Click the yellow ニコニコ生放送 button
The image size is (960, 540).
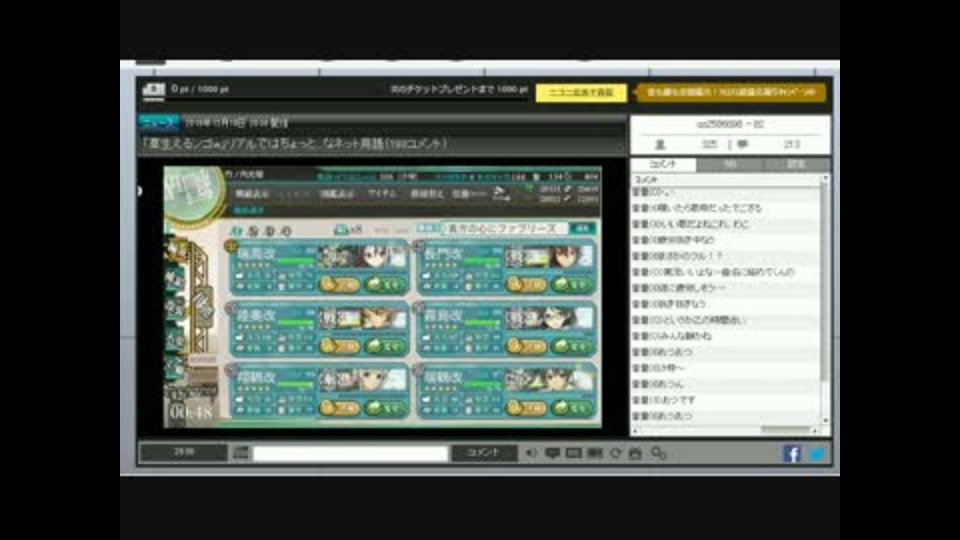(x=581, y=93)
